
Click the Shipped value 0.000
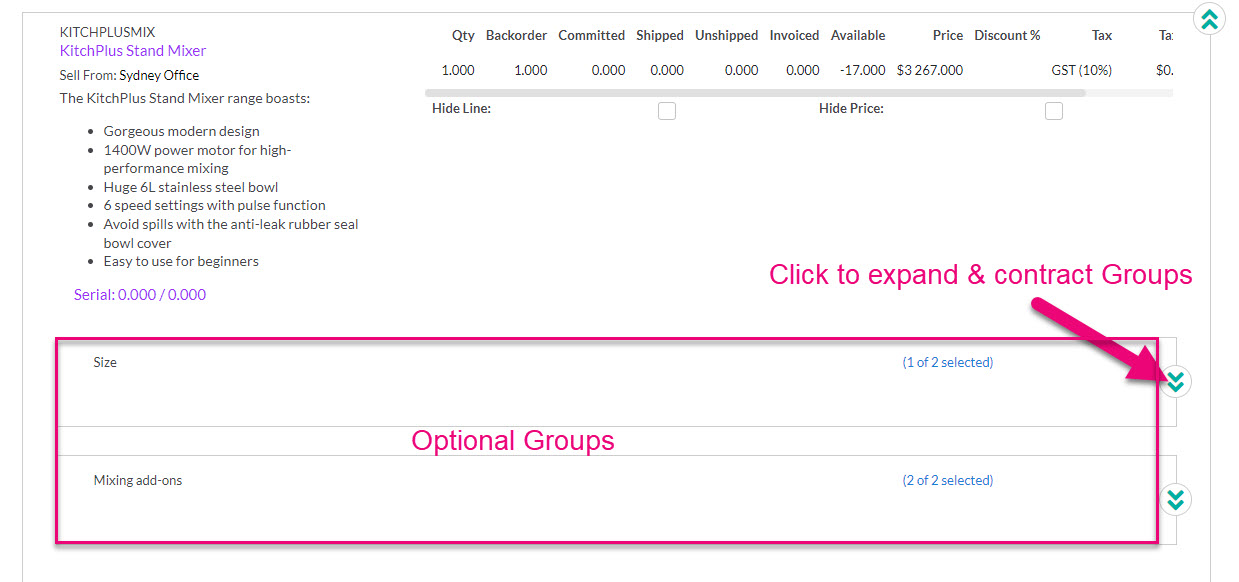pos(667,70)
